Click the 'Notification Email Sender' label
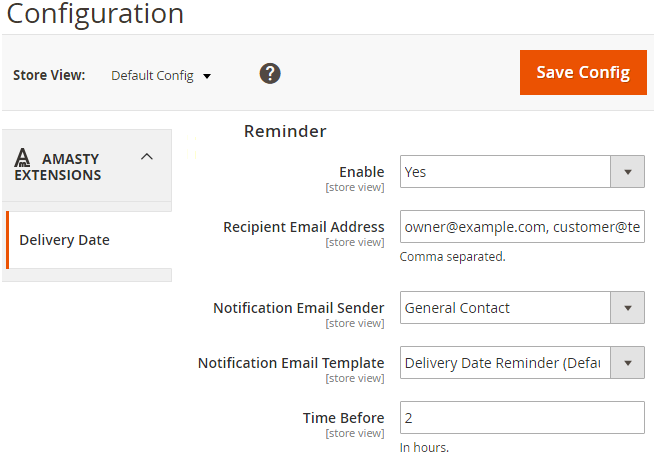 [x=299, y=308]
